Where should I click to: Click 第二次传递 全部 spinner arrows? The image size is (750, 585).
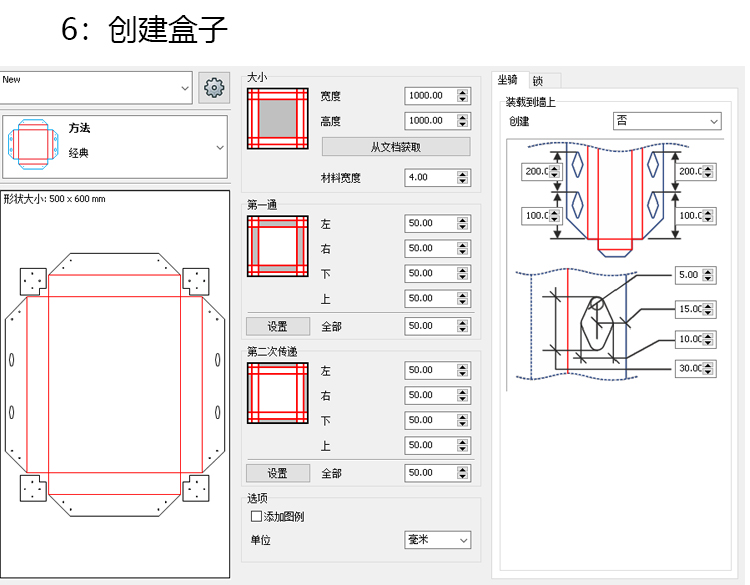tap(463, 473)
